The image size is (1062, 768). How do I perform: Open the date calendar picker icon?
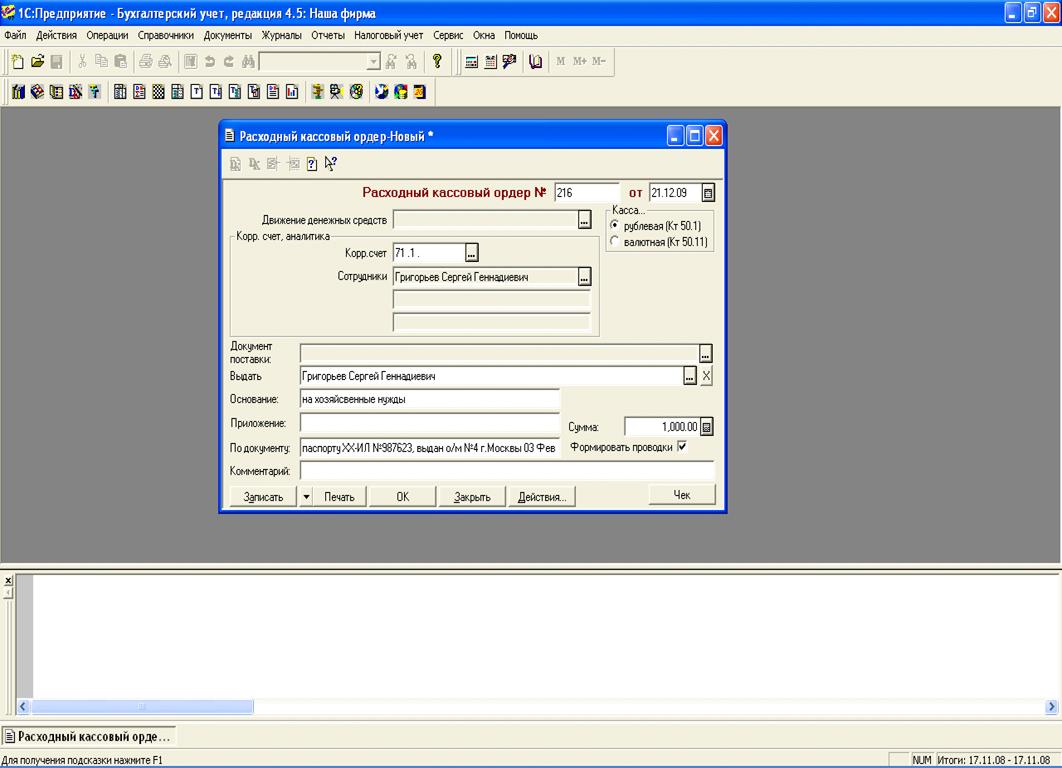pyautogui.click(x=708, y=193)
